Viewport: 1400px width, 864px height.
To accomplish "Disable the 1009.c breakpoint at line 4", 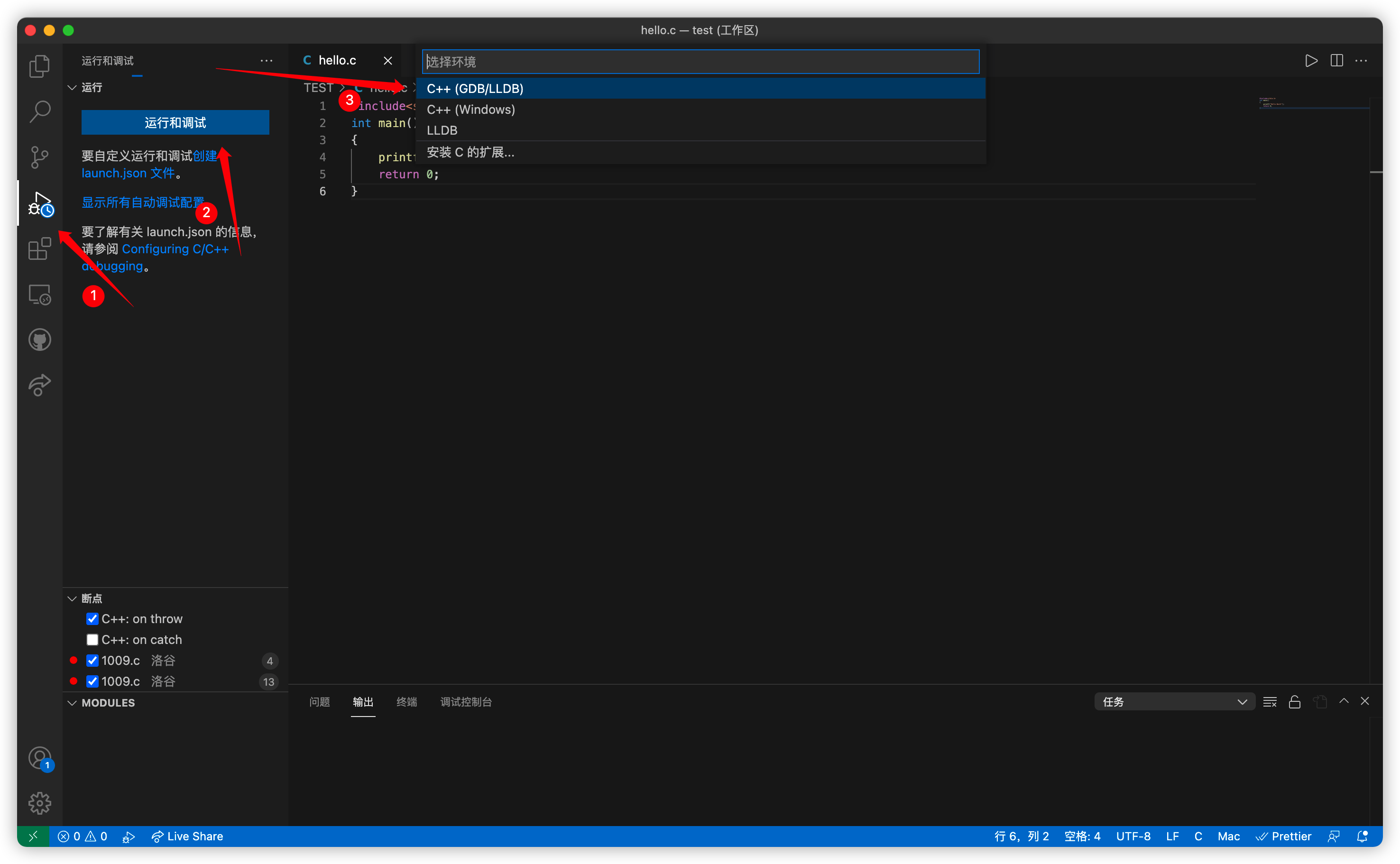I will (x=92, y=661).
